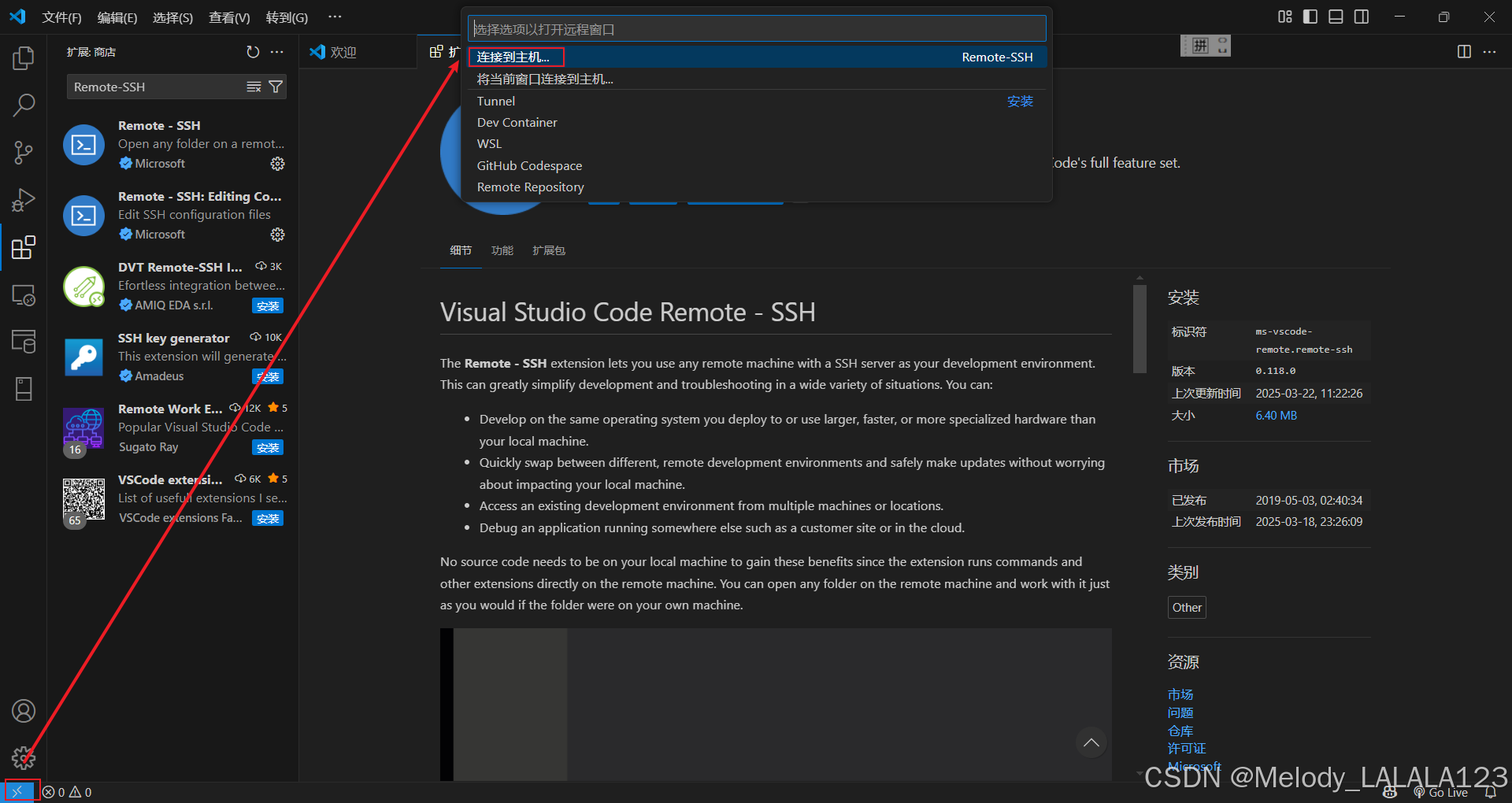Open the 许可证 resource link
1512x803 pixels.
1187,748
